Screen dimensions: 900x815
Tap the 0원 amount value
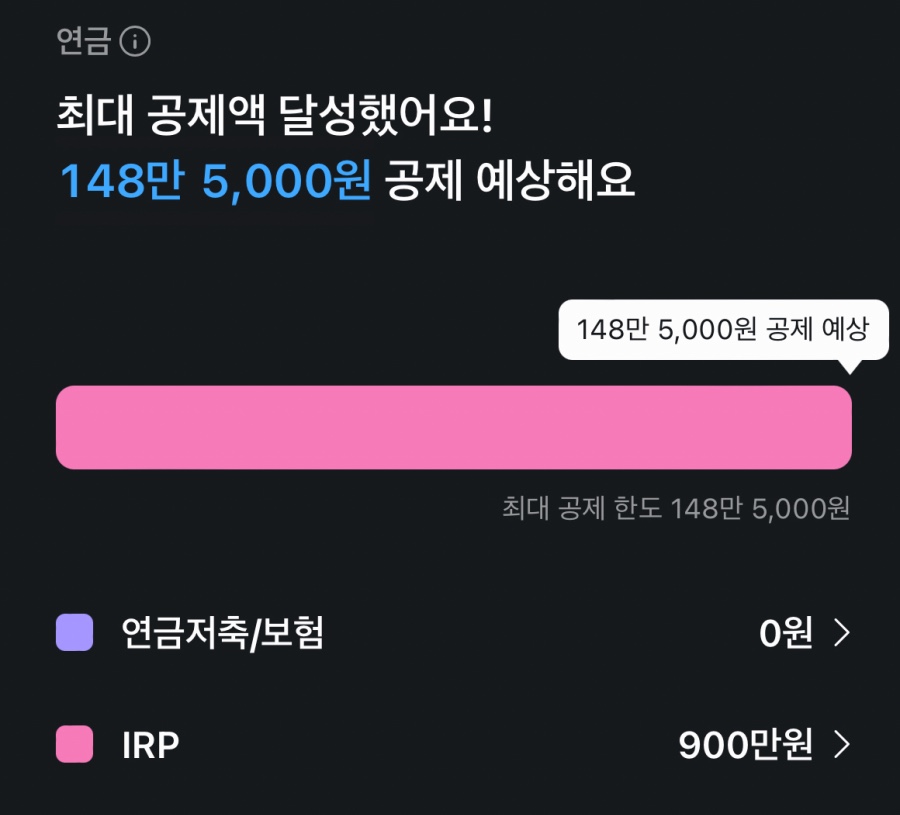(786, 633)
